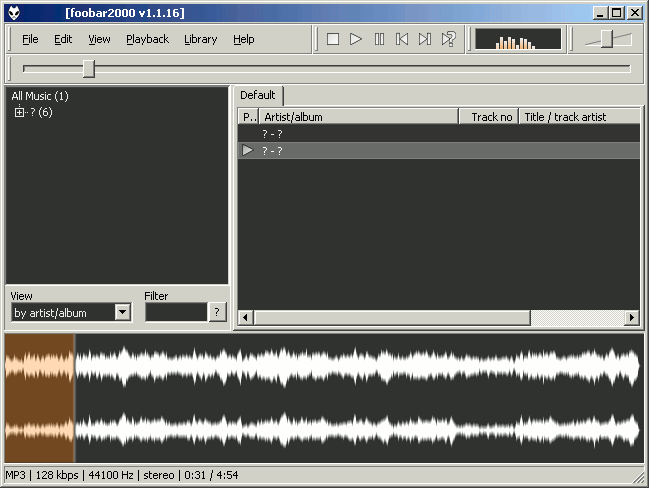Click the seekbar slider thumb

click(x=89, y=68)
